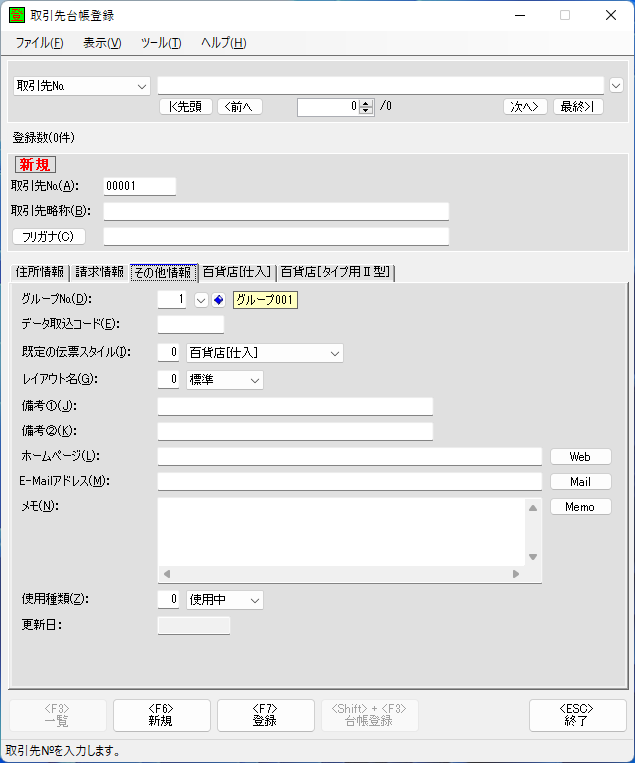Click the <F6> 新規 button
The height and width of the screenshot is (763, 635).
click(x=162, y=715)
